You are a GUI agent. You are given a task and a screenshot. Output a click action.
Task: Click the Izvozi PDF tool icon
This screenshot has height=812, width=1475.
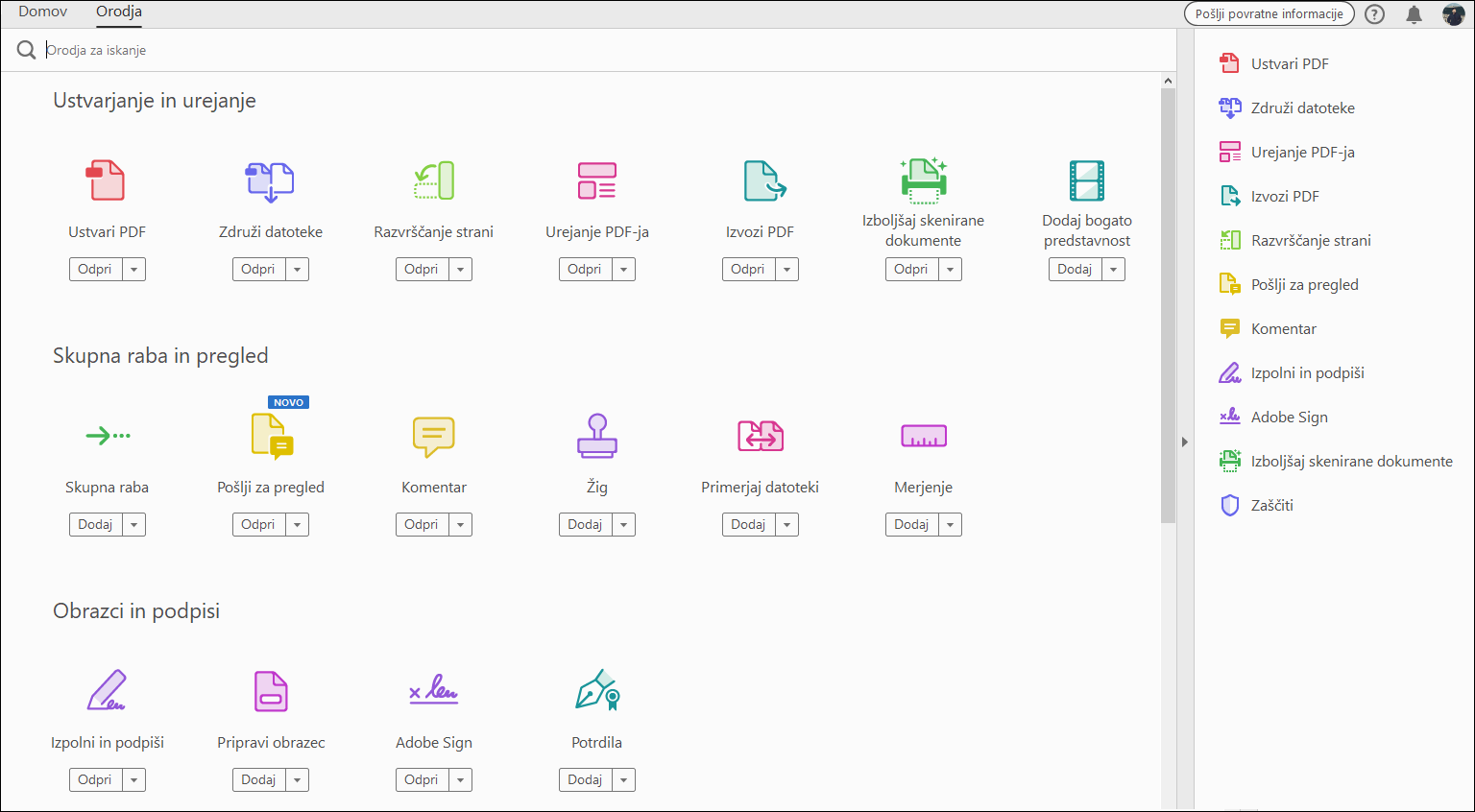[764, 180]
